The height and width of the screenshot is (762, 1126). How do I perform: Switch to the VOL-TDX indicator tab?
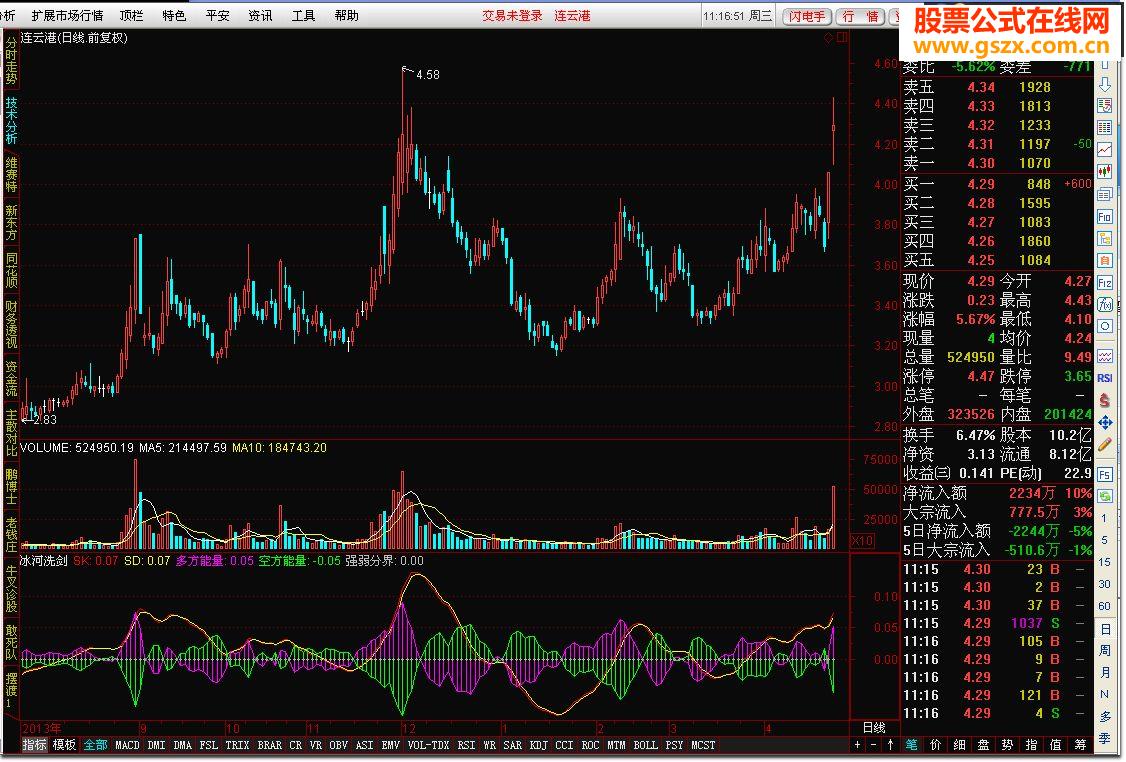point(428,745)
